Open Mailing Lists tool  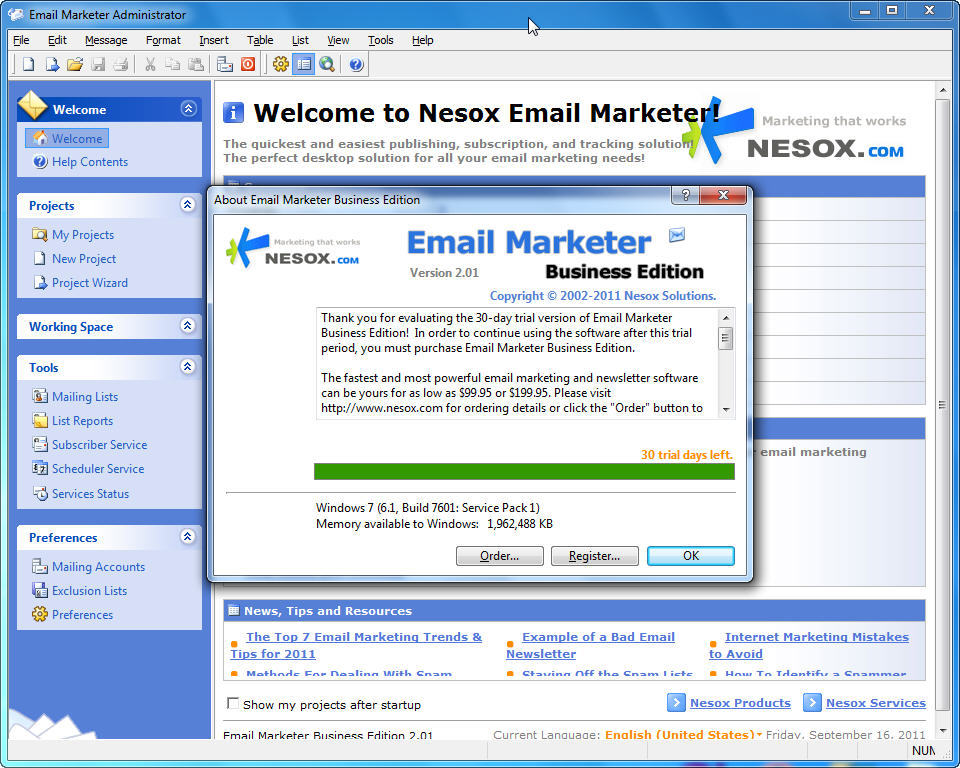pyautogui.click(x=75, y=396)
